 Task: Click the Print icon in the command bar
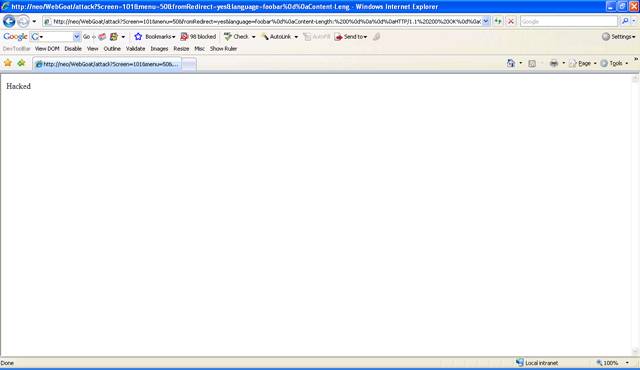553,63
